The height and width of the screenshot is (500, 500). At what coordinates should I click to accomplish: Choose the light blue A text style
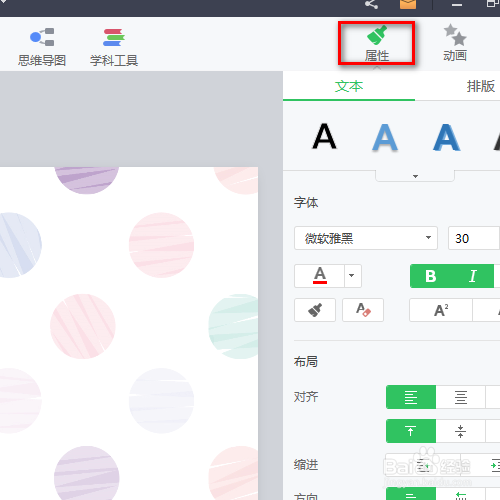point(385,137)
